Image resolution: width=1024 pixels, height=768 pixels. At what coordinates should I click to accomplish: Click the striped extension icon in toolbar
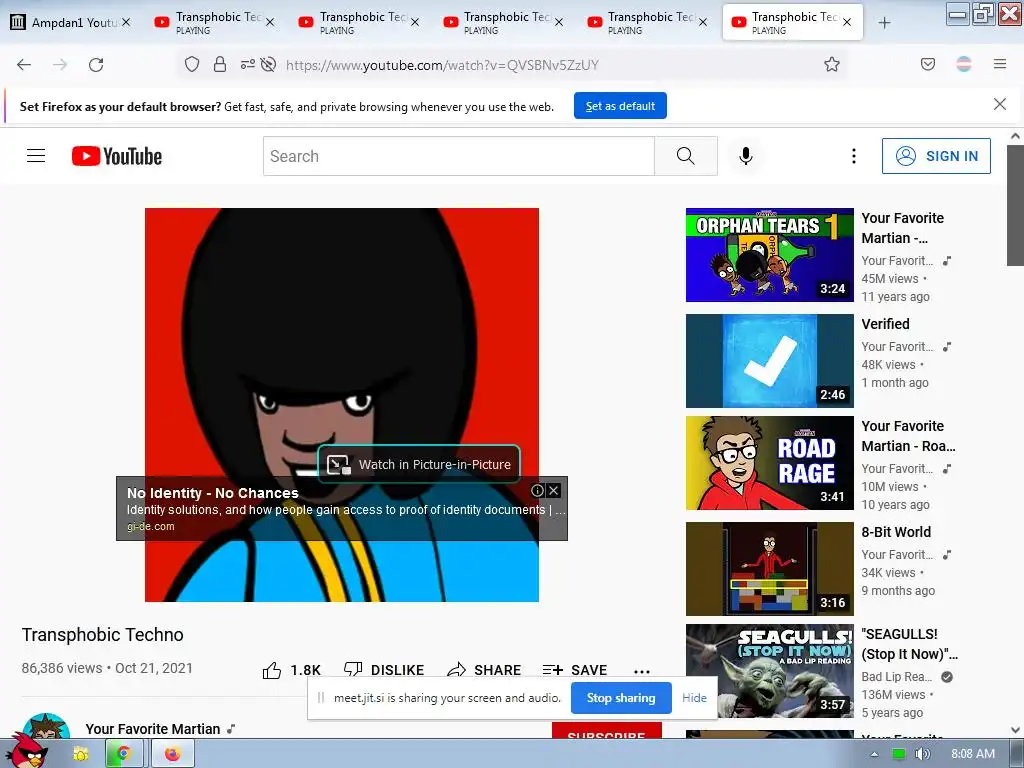pyautogui.click(x=963, y=64)
